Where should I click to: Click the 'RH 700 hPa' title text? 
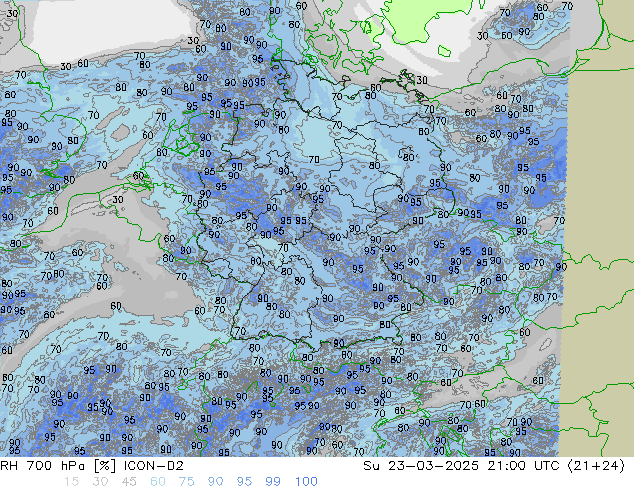[x=42, y=466]
